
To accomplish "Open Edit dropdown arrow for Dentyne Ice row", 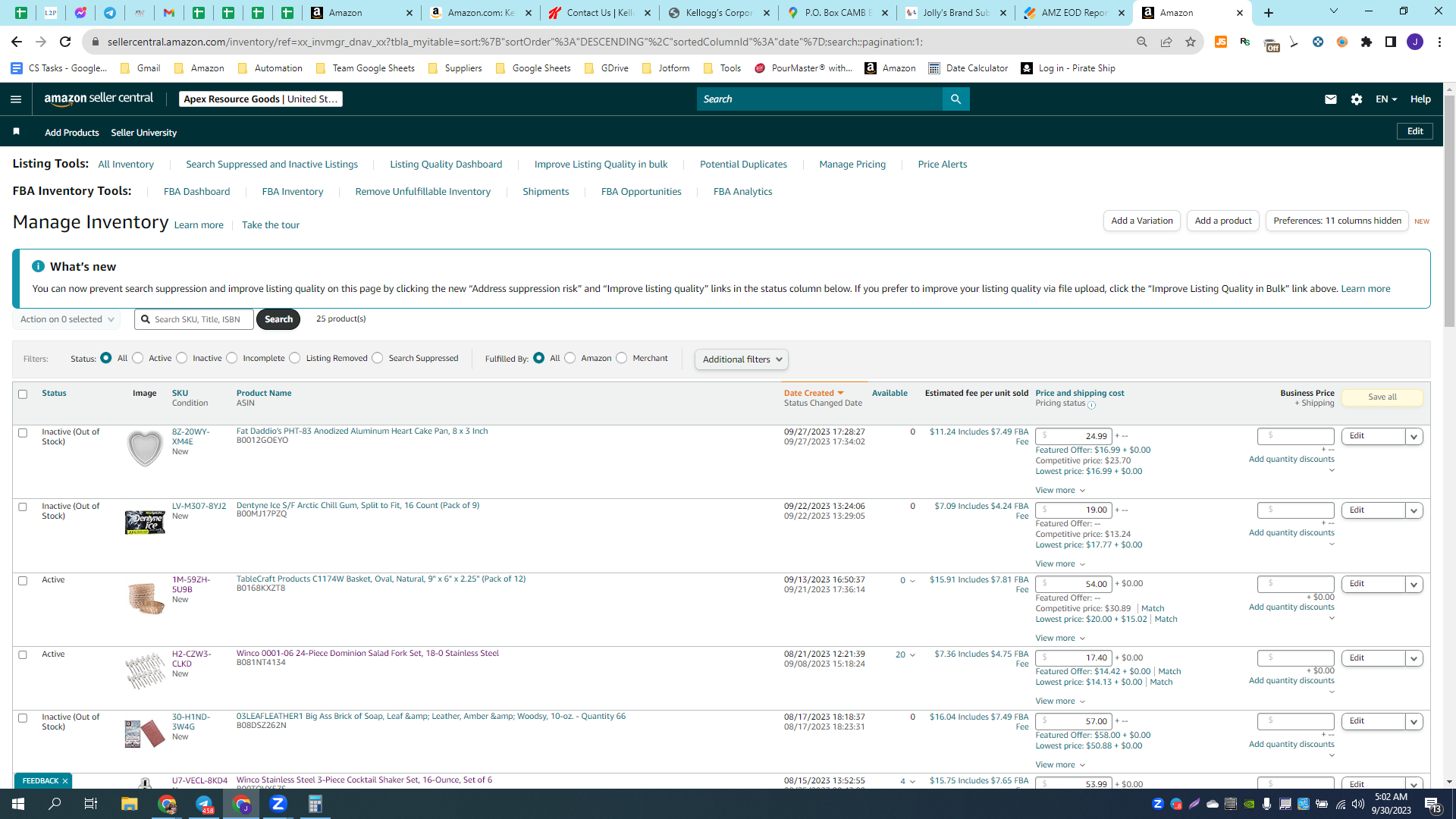I will point(1414,510).
